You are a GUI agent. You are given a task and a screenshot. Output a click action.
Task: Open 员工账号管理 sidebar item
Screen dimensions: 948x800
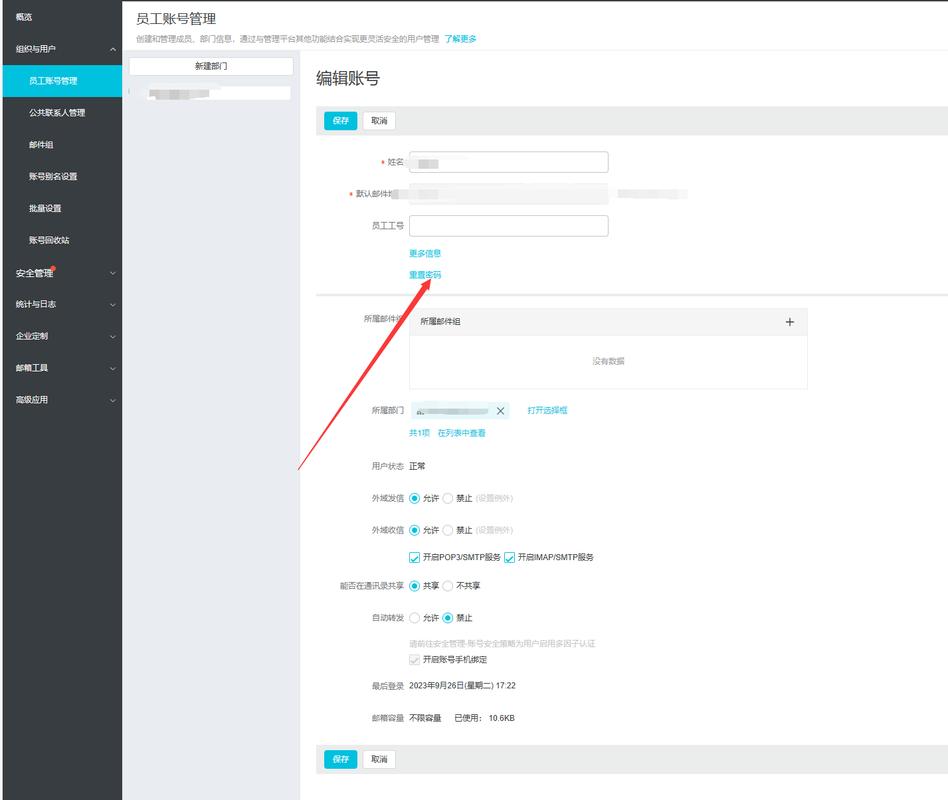coord(62,81)
